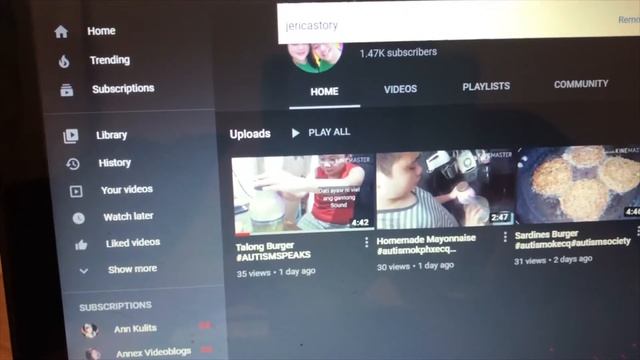Click the 35 views 1 day ago text
Viewport: 640px width, 360px height.
pos(276,272)
